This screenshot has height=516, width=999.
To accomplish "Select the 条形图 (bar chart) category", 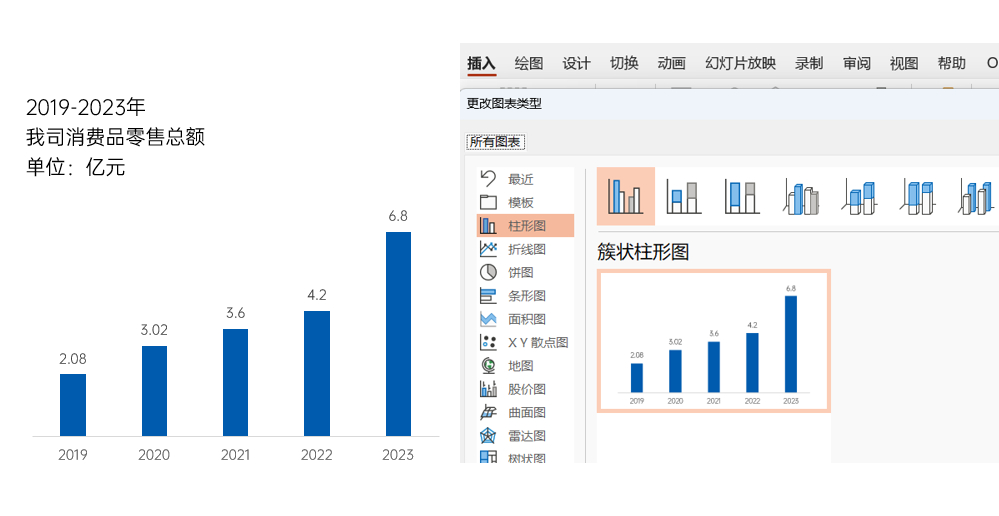I will pos(526,296).
